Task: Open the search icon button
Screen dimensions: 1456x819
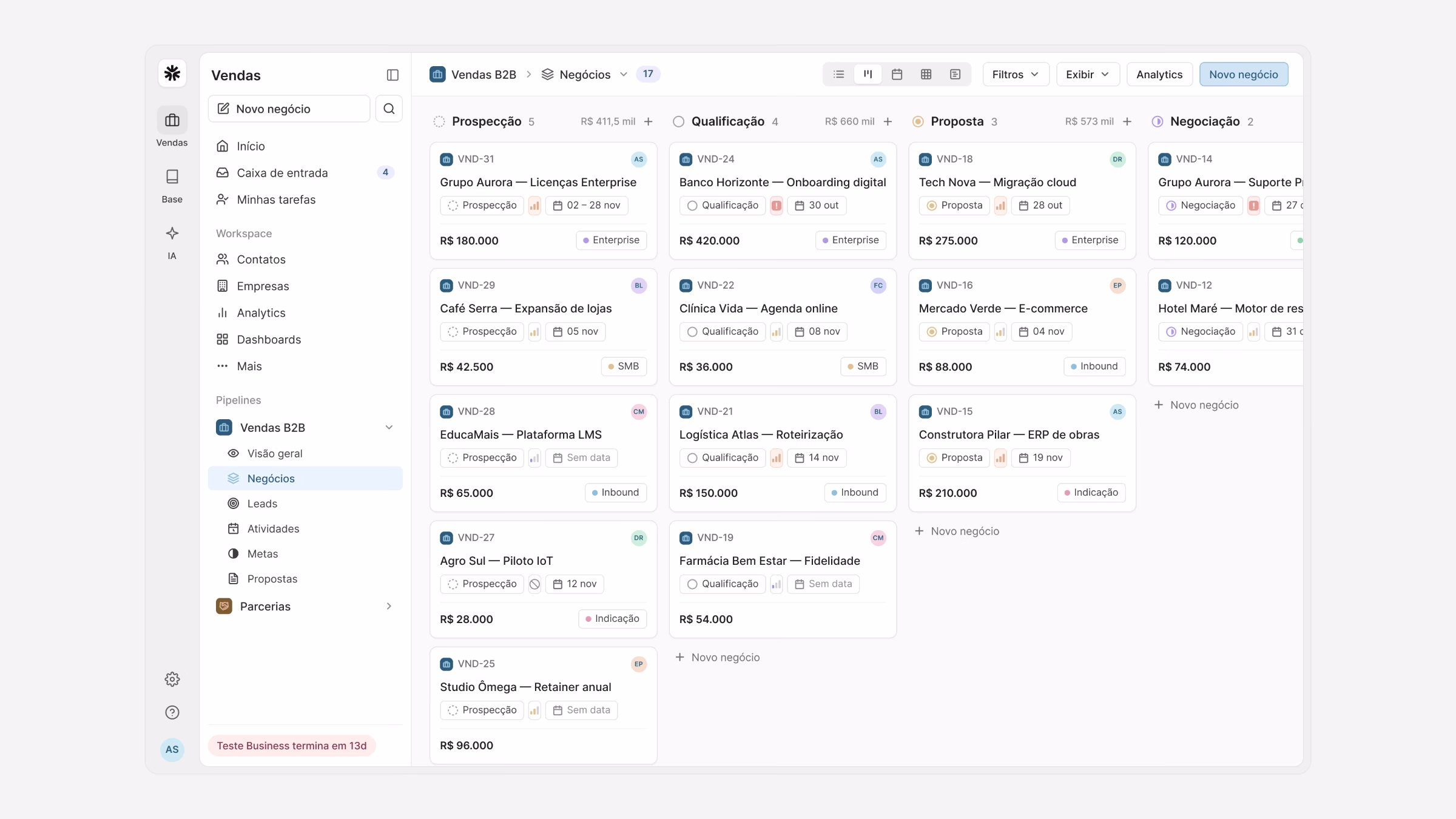Action: point(389,109)
